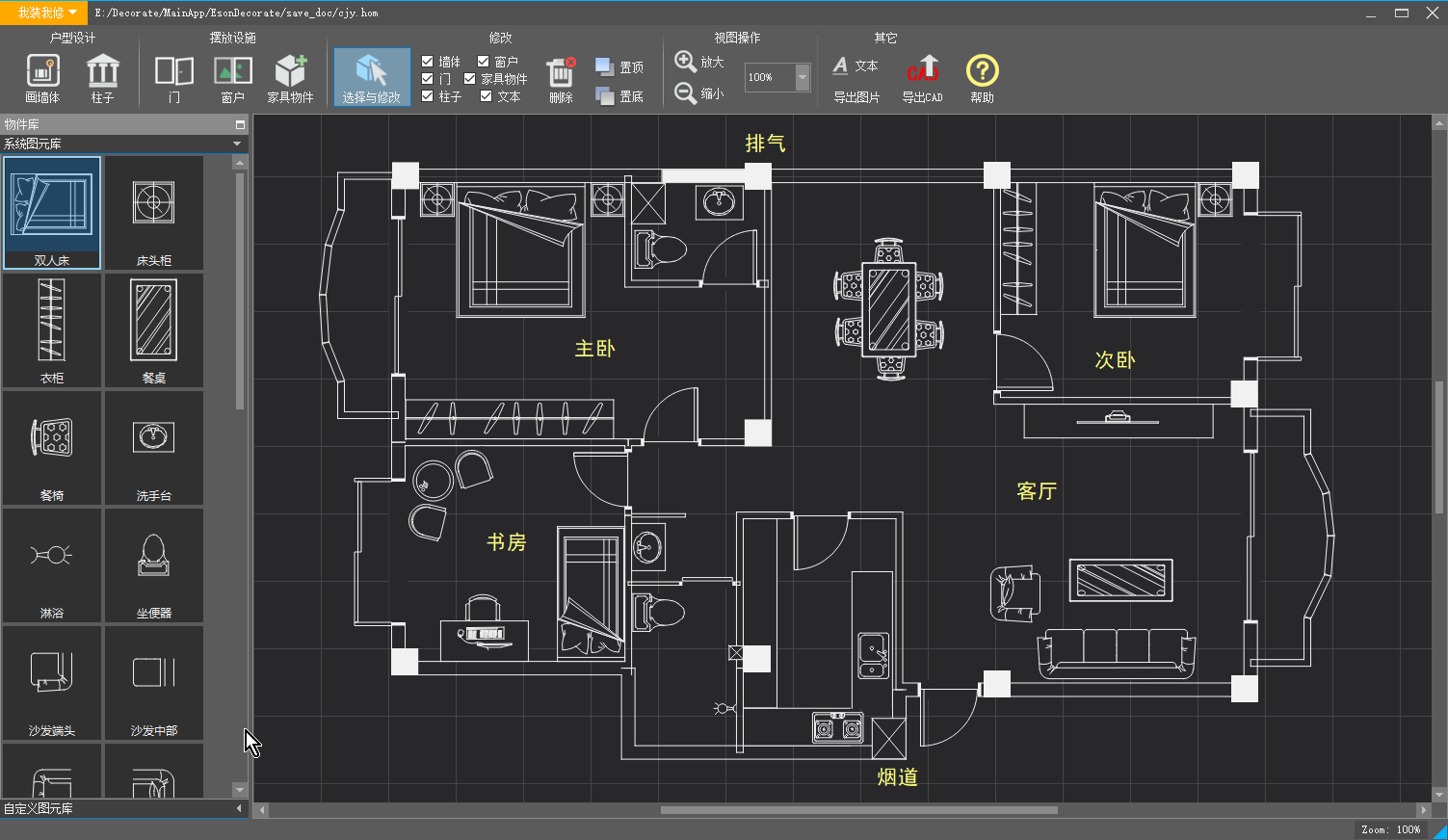Disable the 文本 text checkbox
The width and height of the screenshot is (1448, 840).
point(487,96)
